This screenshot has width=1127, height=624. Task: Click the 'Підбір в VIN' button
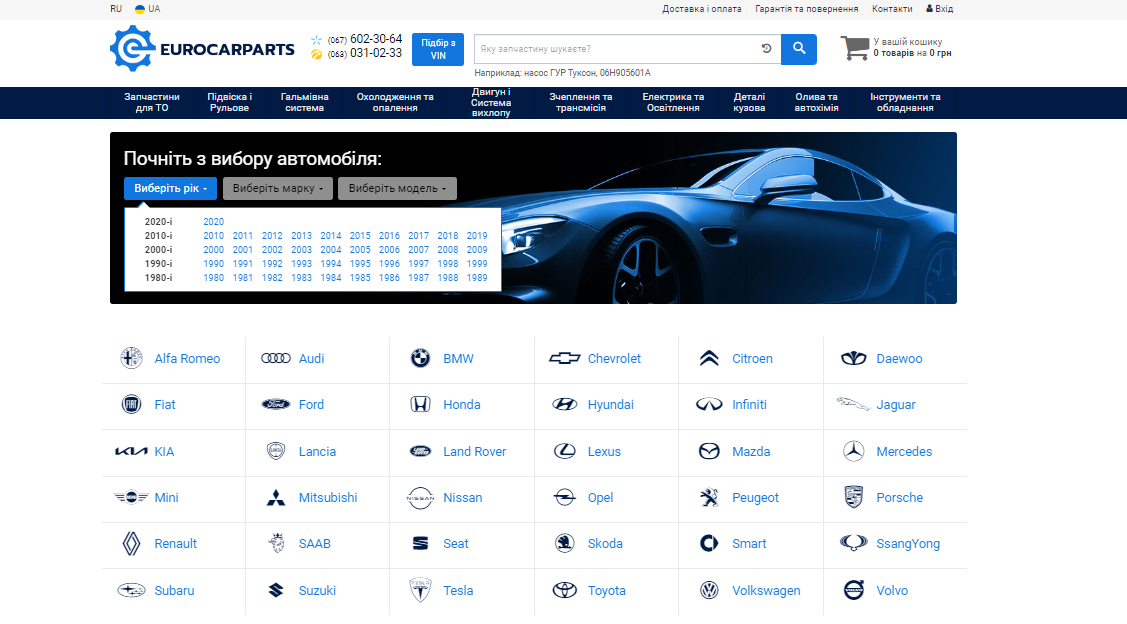[438, 49]
